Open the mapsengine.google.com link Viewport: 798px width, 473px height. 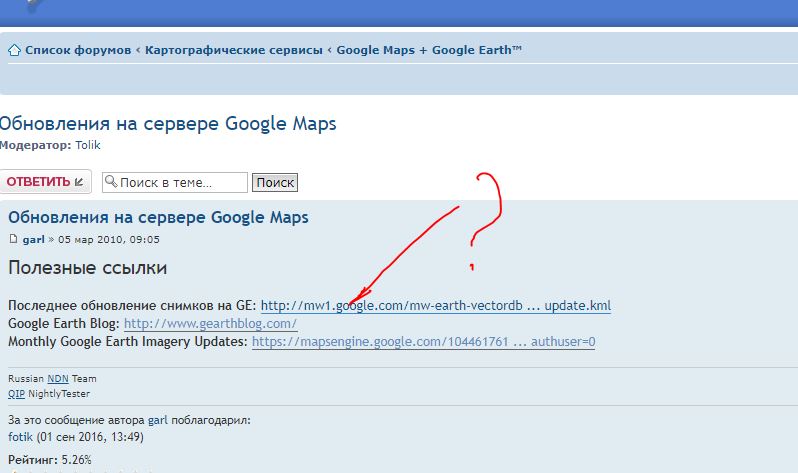pos(423,342)
